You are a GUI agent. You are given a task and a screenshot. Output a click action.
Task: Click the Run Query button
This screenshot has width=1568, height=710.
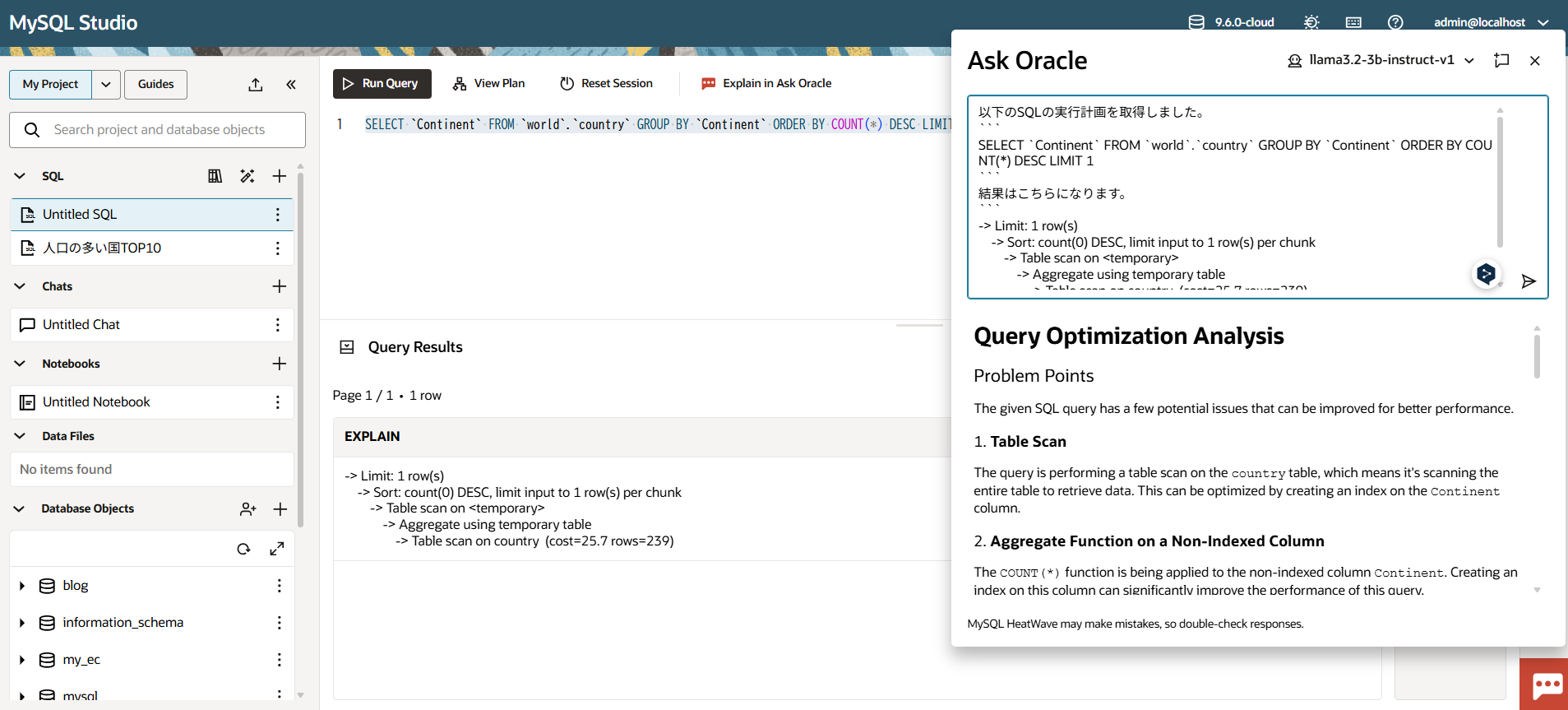click(x=382, y=83)
